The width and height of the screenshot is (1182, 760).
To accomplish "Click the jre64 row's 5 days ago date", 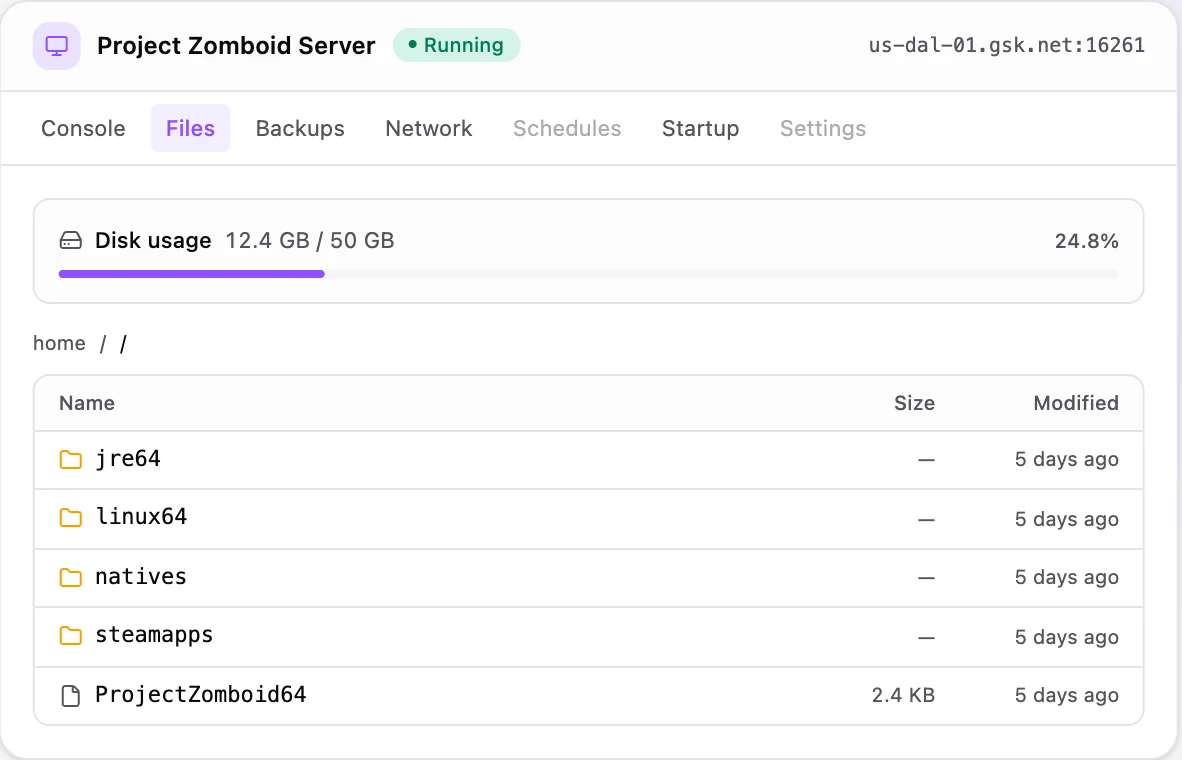I will pyautogui.click(x=1067, y=459).
